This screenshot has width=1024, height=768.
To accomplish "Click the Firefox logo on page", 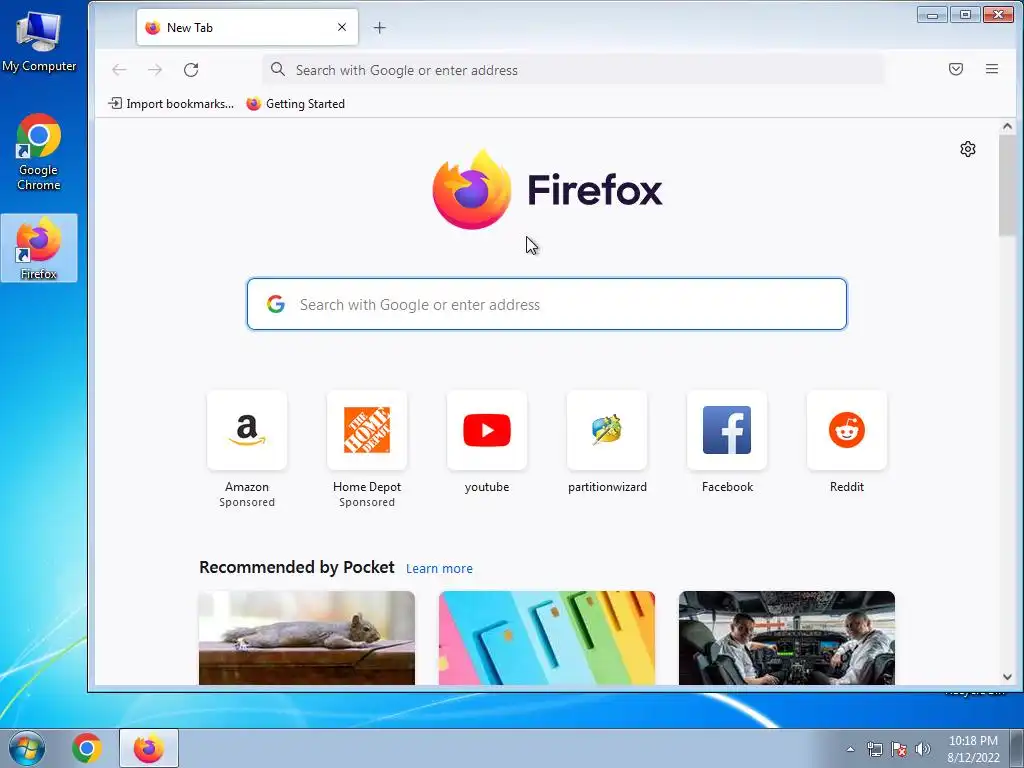I will click(x=547, y=189).
